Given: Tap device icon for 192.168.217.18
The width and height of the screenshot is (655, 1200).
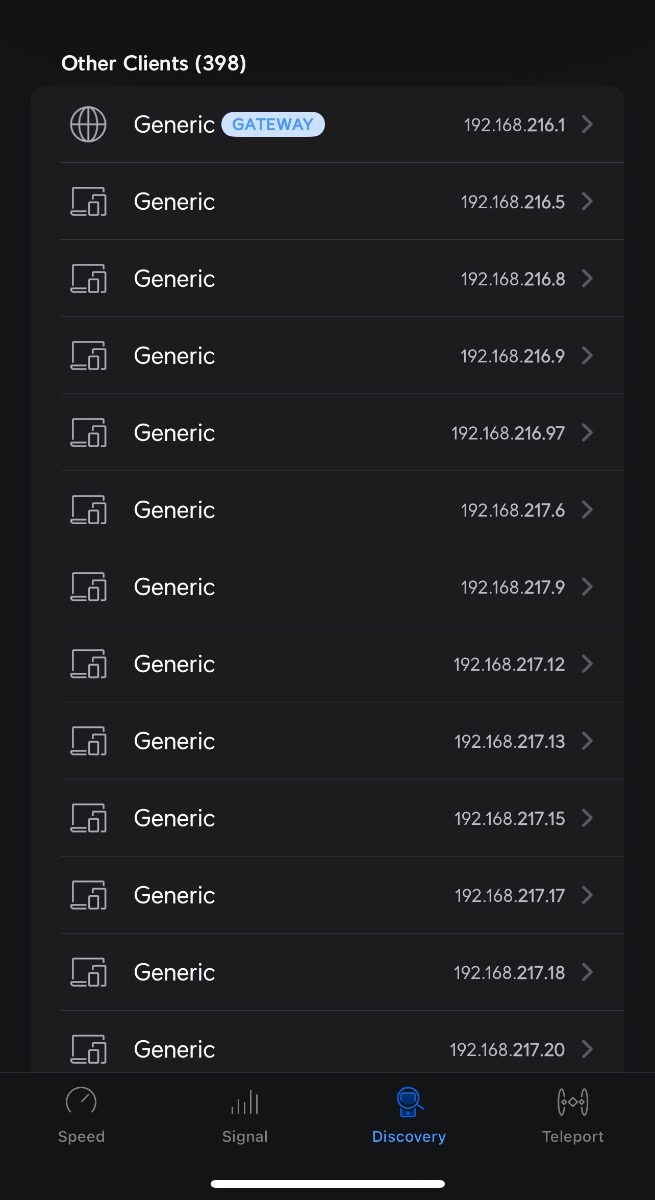Looking at the screenshot, I should coord(88,972).
